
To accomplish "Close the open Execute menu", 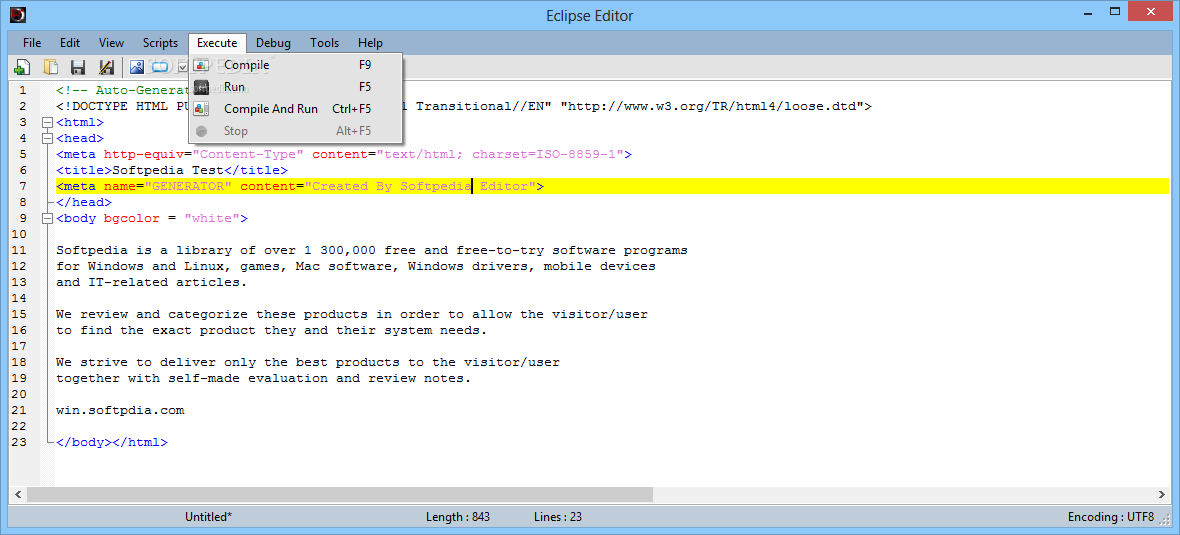I will (x=217, y=43).
